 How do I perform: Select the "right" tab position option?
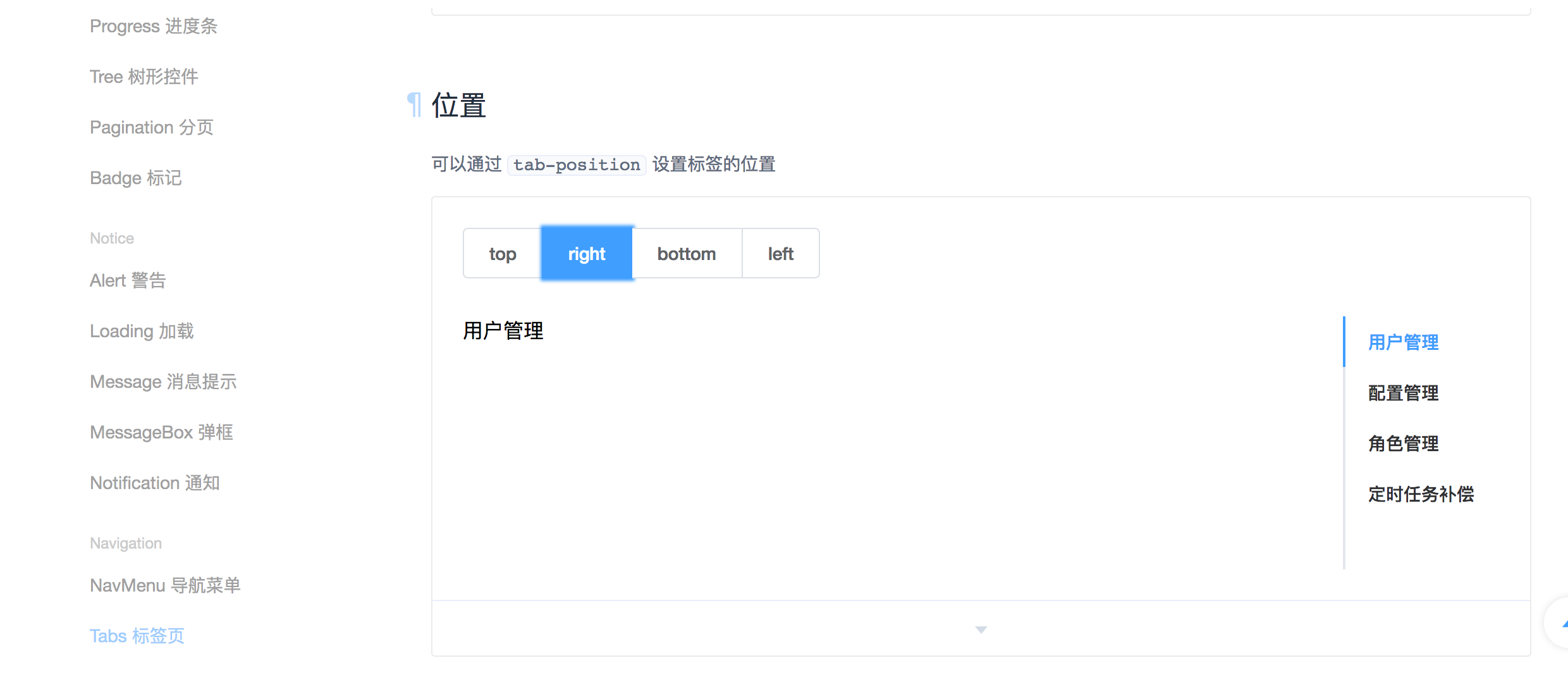point(586,253)
